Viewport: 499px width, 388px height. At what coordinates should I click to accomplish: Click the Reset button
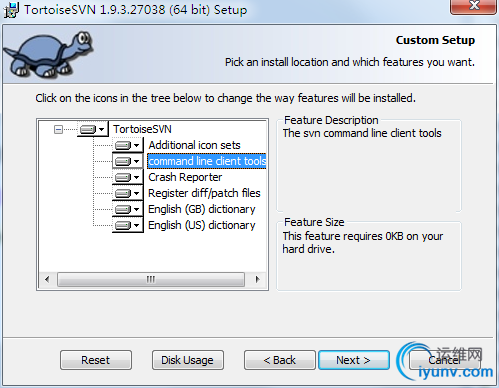pos(96,360)
